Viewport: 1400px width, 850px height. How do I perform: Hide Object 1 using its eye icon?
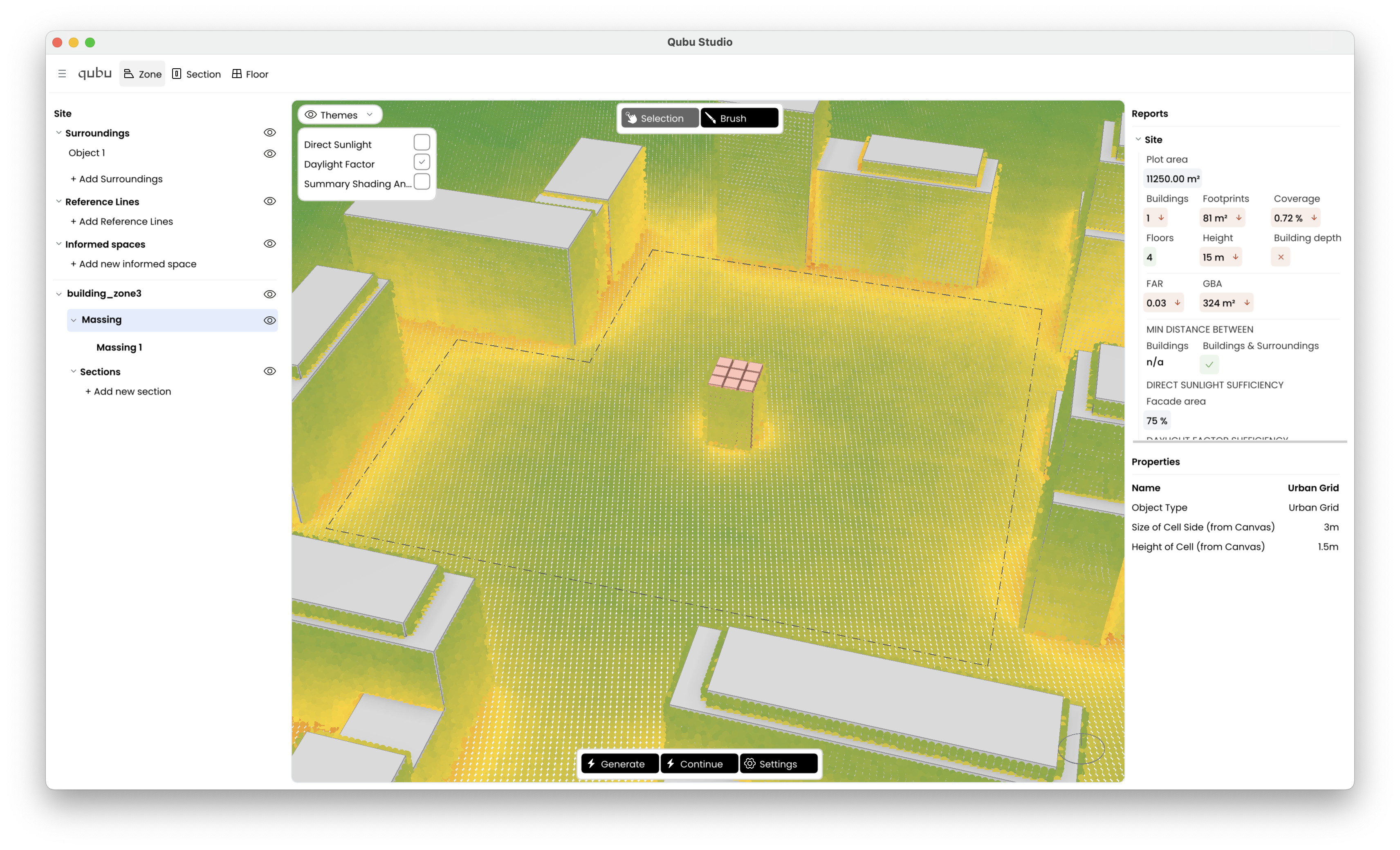pyautogui.click(x=270, y=153)
